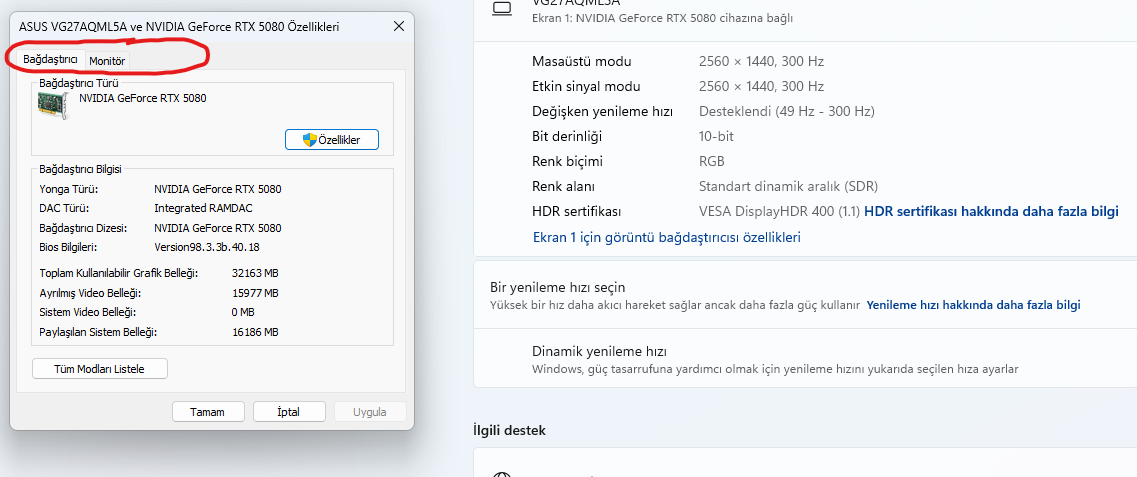
Task: Click the Bios version Version98.3.3b.40.18
Action: [207, 247]
